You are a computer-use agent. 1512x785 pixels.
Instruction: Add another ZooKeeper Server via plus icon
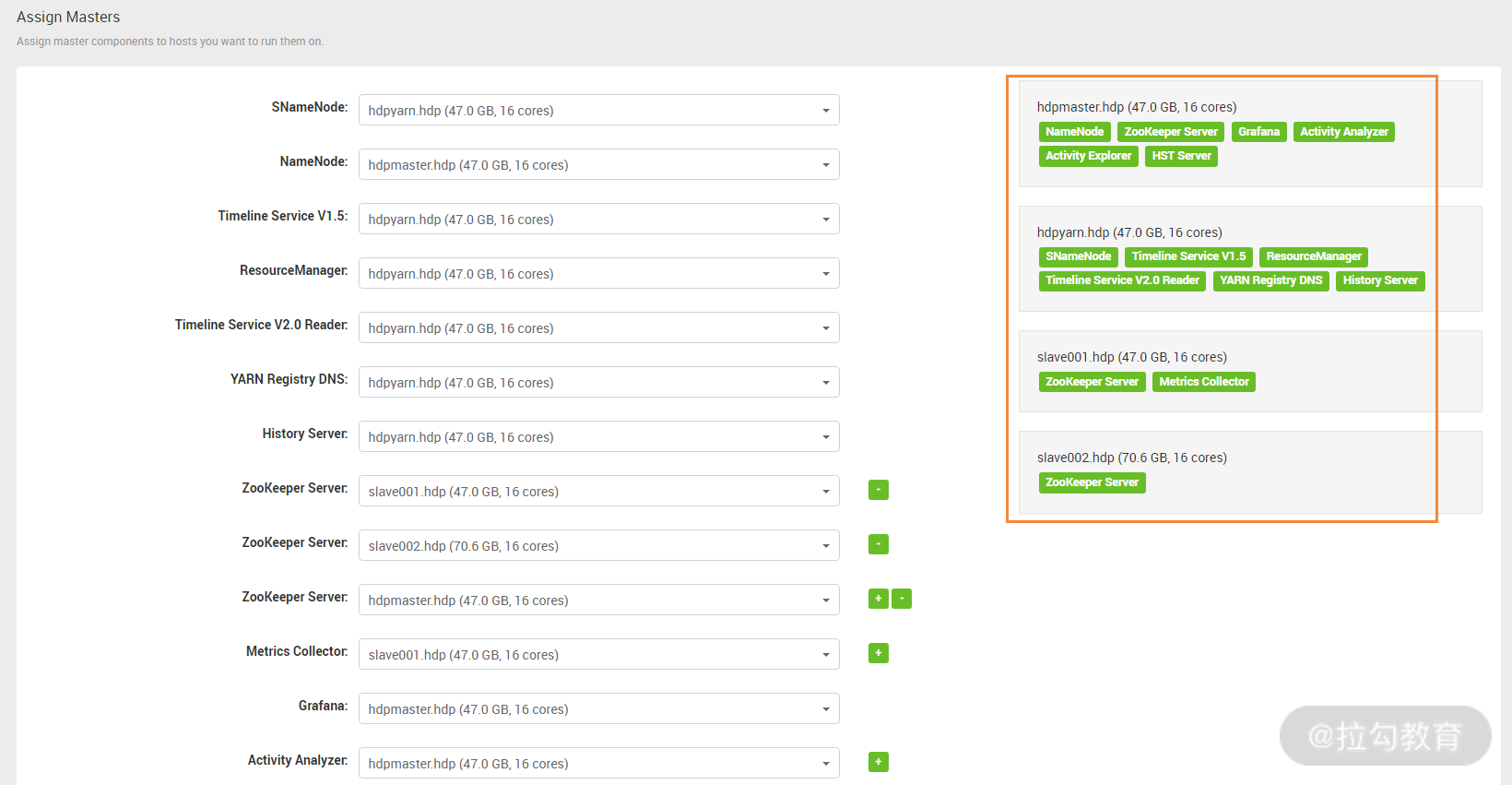point(878,599)
